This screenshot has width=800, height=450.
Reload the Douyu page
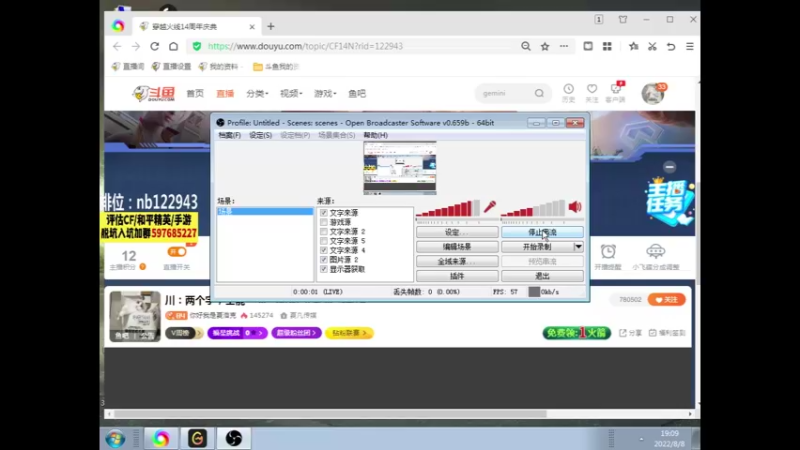[x=155, y=46]
